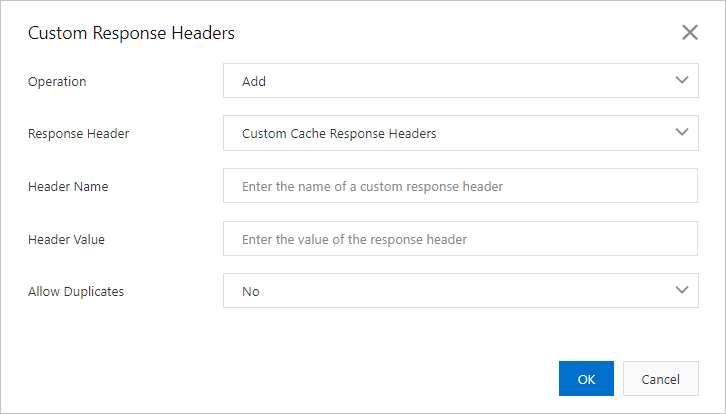
Task: Open the Response Header dropdown
Action: coord(461,133)
